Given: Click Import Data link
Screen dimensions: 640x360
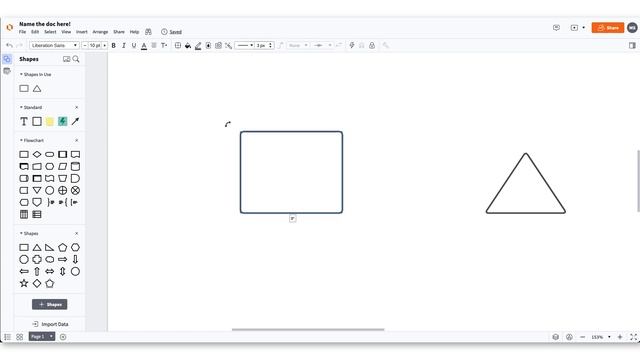Looking at the screenshot, I should [x=51, y=324].
